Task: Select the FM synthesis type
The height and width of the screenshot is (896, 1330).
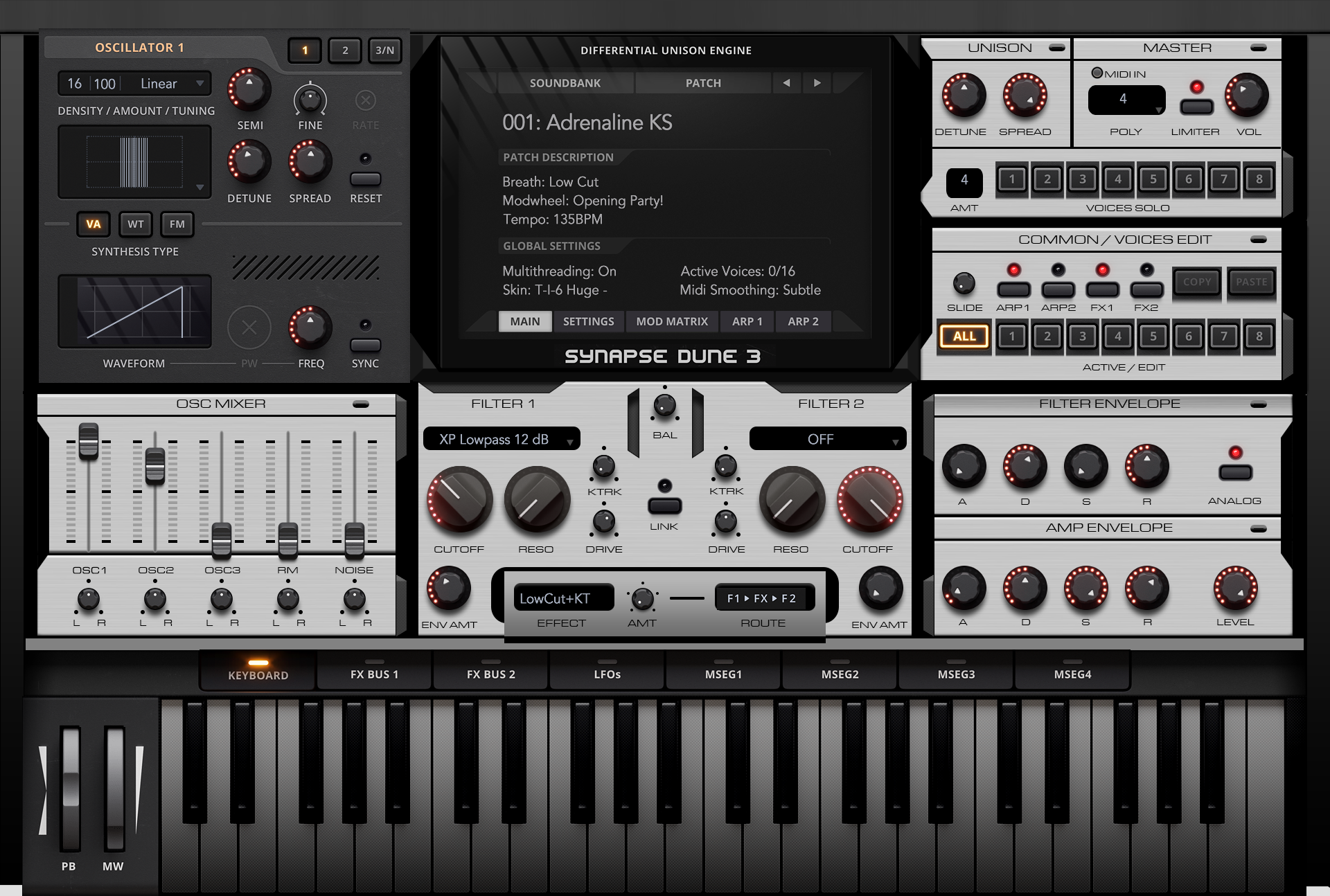Action: coord(177,224)
